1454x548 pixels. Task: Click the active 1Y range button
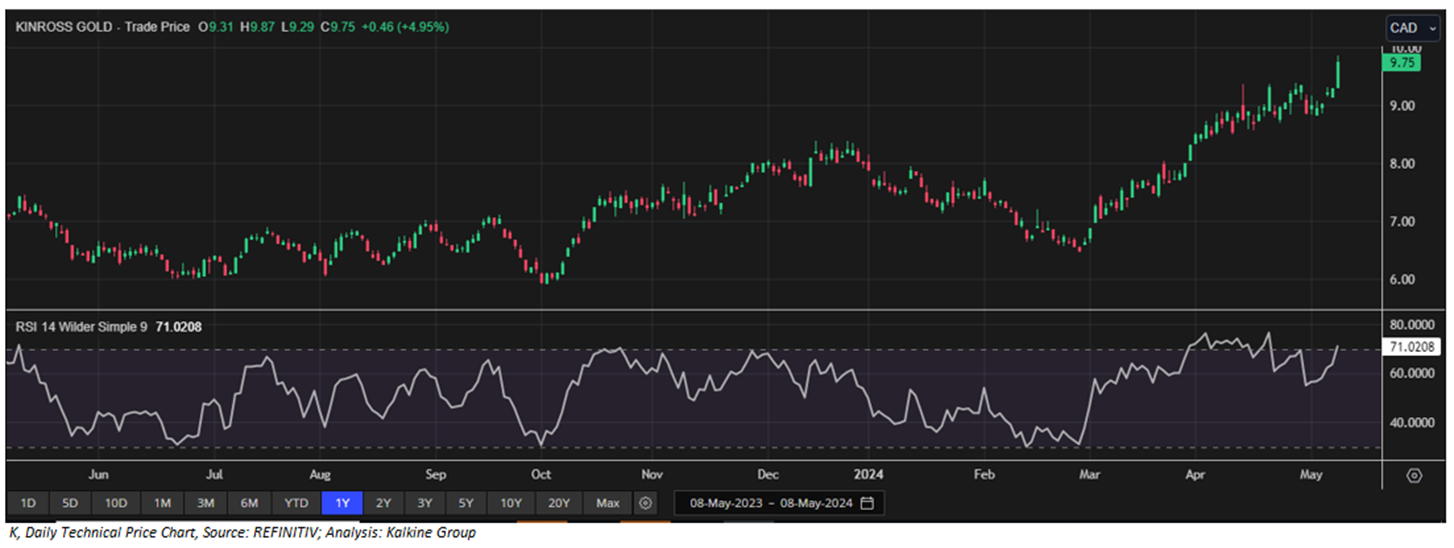341,503
